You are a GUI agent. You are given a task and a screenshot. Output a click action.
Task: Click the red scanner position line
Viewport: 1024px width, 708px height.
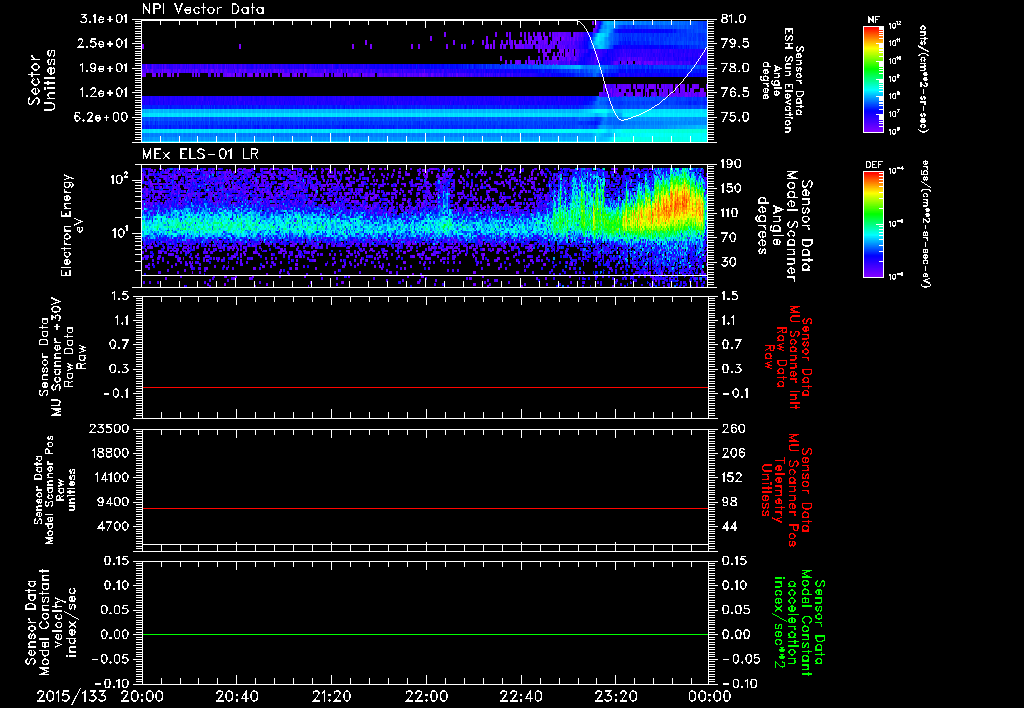click(x=425, y=509)
